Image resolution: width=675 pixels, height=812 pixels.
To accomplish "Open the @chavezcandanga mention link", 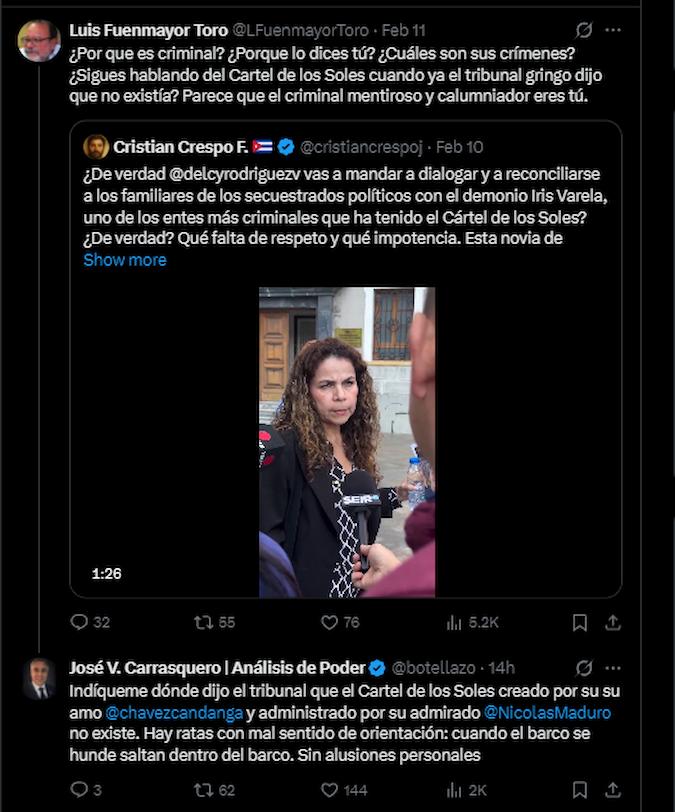I will coord(174,713).
